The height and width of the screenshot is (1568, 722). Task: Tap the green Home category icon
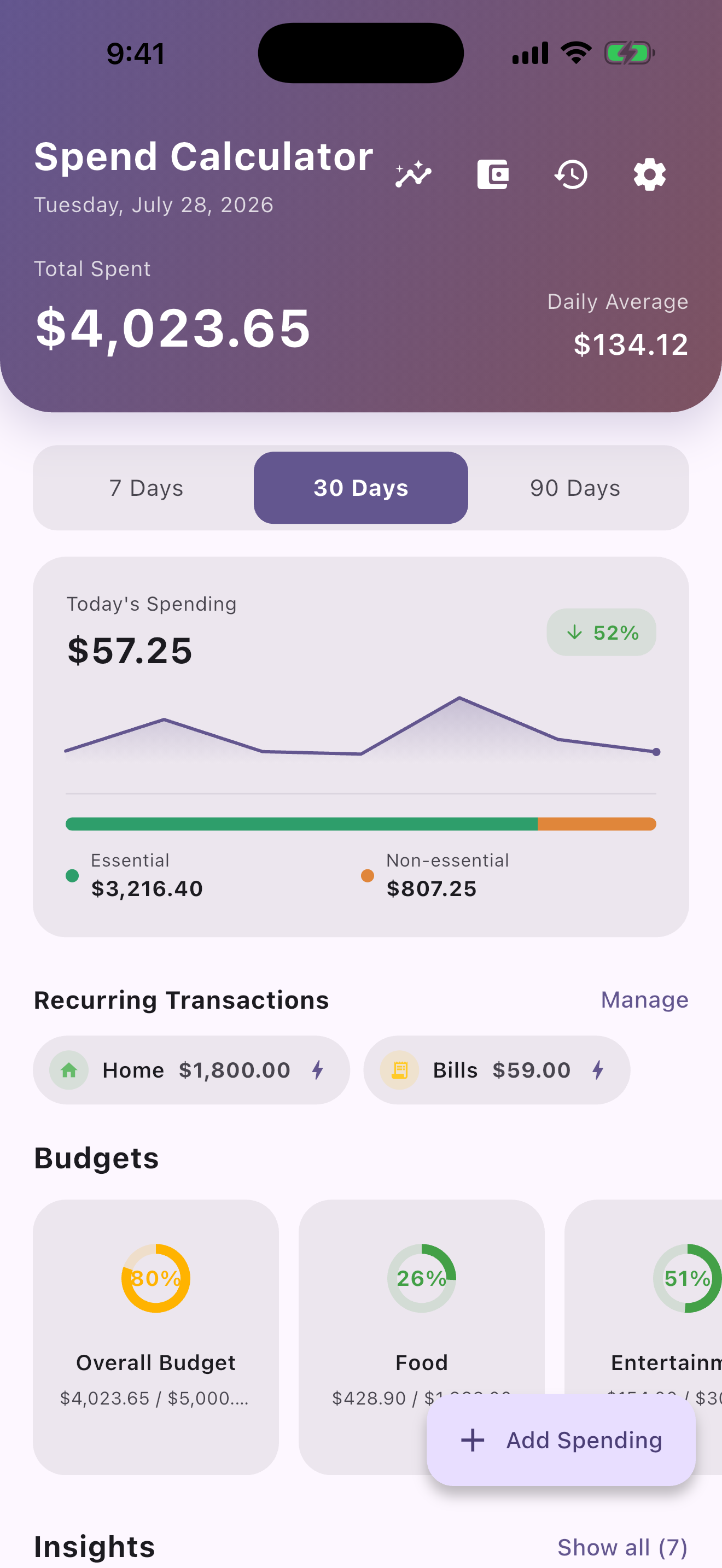(x=69, y=1070)
